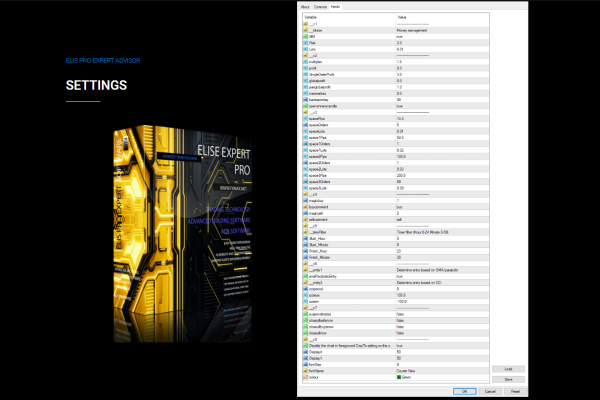
Task: Click the Save button
Action: (508, 379)
